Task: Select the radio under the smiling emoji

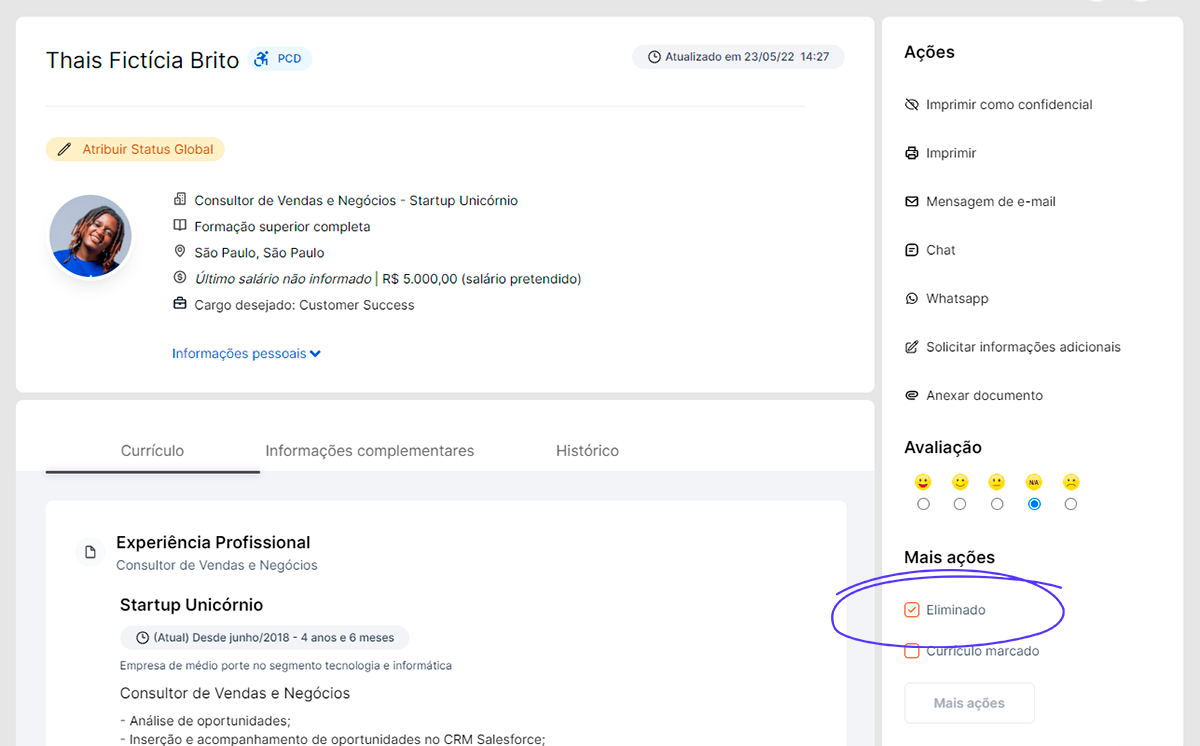Action: tap(960, 504)
